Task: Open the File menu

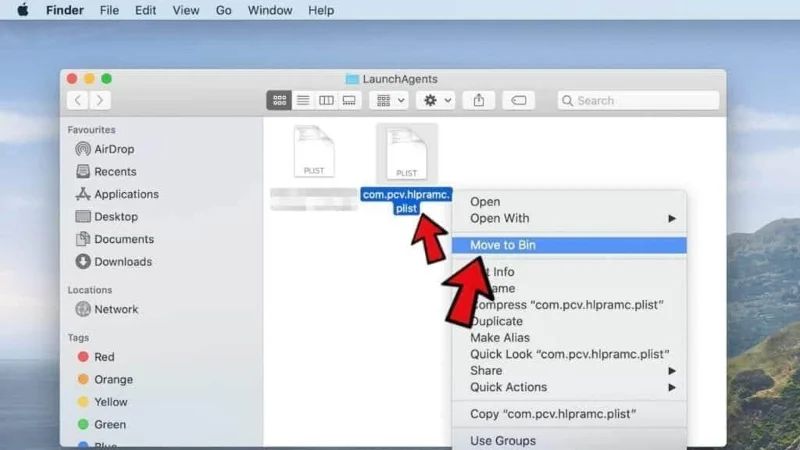Action: coord(109,10)
